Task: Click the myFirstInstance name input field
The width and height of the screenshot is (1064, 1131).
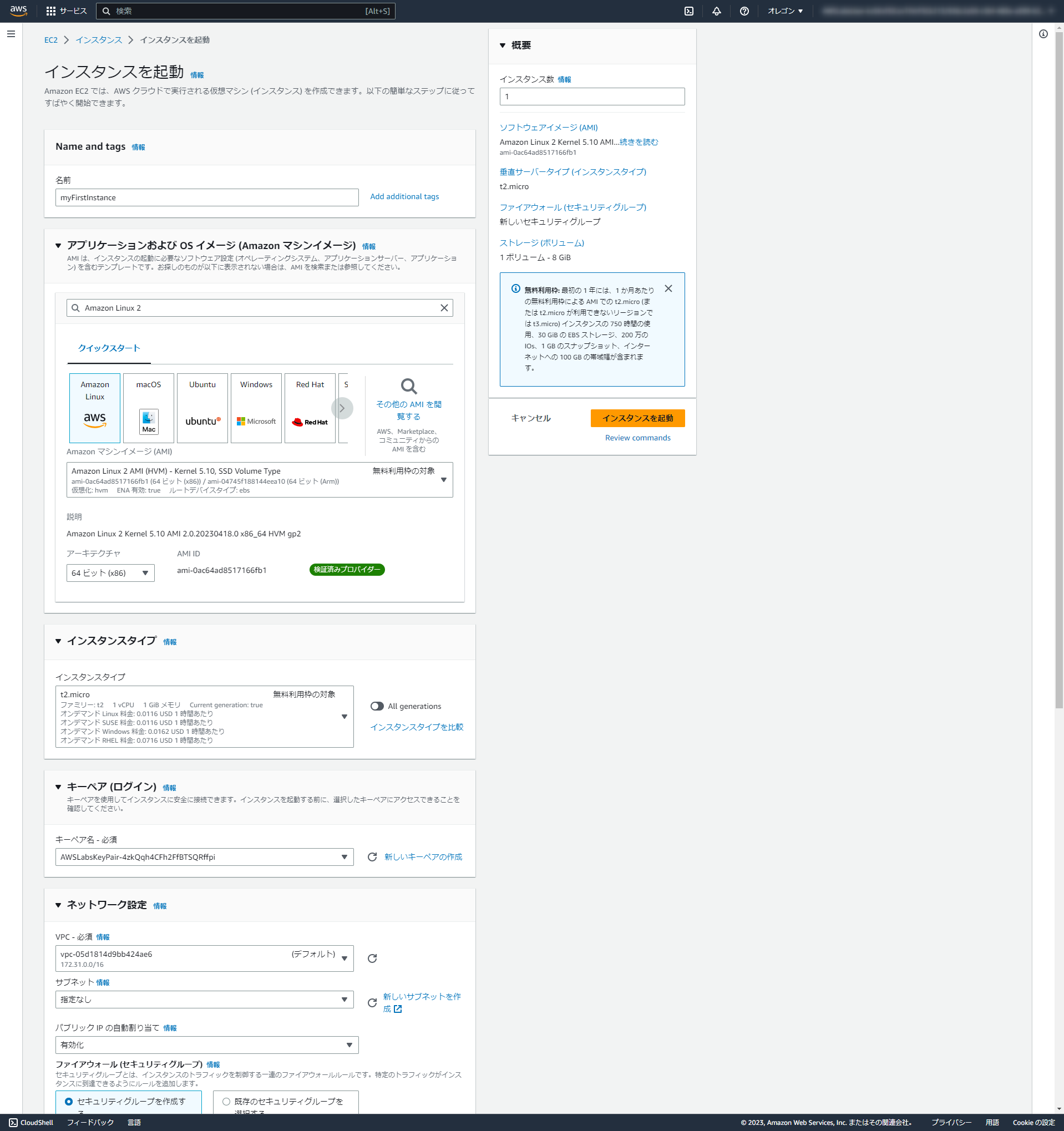Action: tap(206, 197)
